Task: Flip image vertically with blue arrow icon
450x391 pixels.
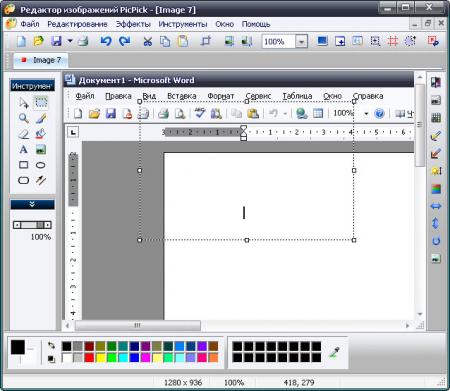Action: 436,223
